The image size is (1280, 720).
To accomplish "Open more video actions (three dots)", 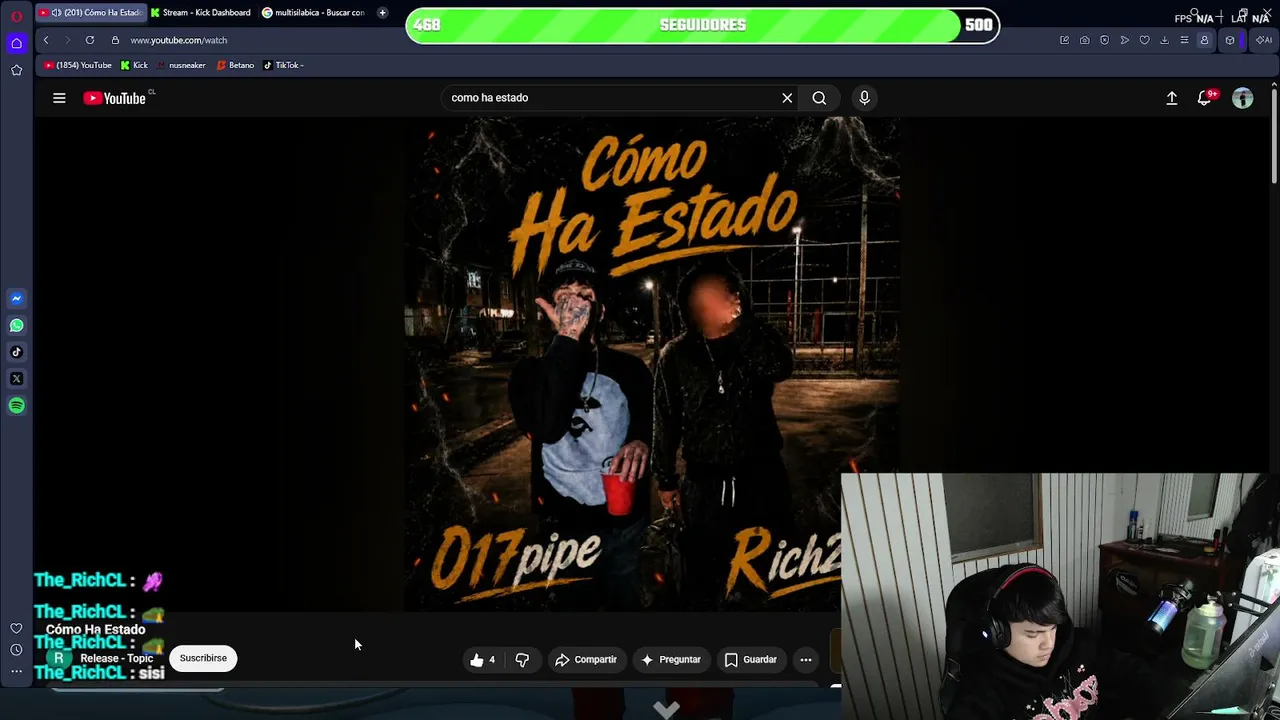I will (806, 660).
